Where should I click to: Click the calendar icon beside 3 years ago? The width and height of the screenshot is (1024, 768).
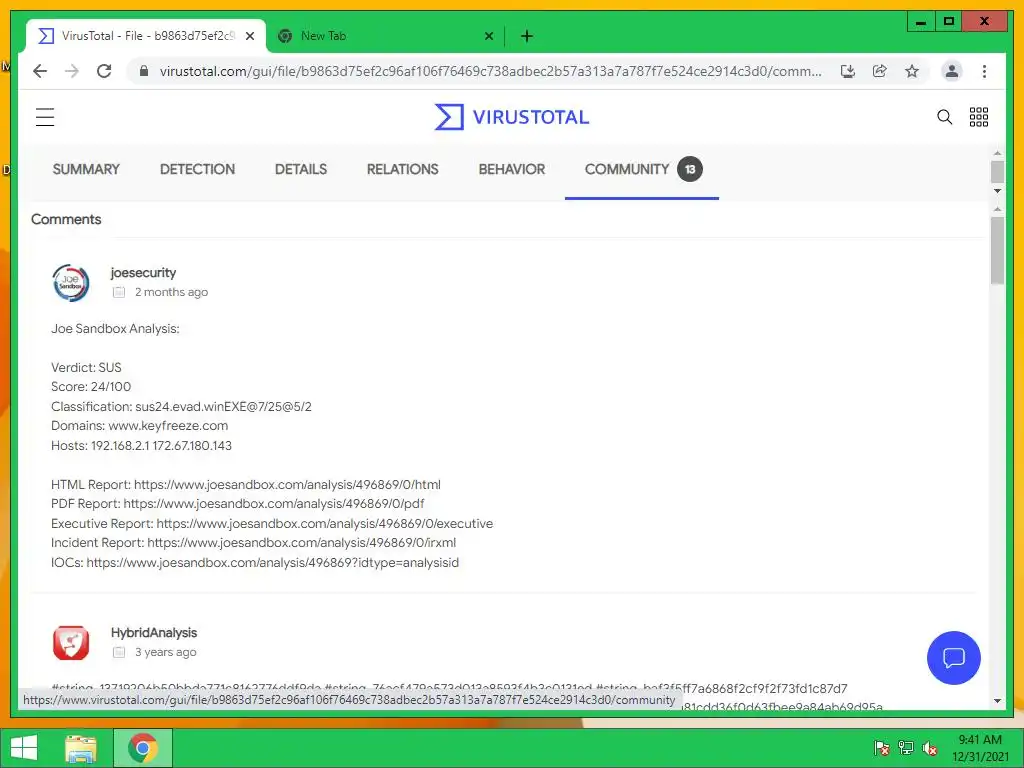119,652
